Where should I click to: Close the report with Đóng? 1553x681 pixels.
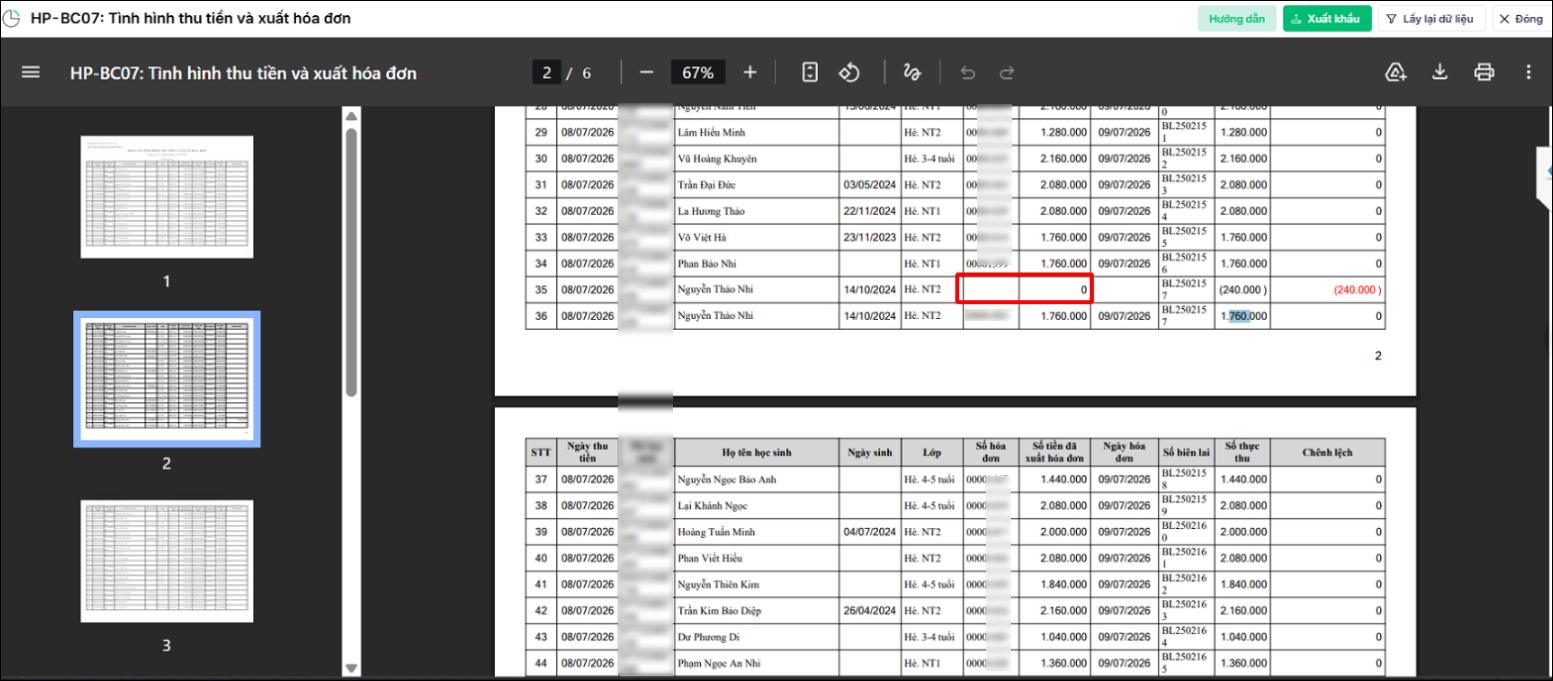(x=1520, y=19)
